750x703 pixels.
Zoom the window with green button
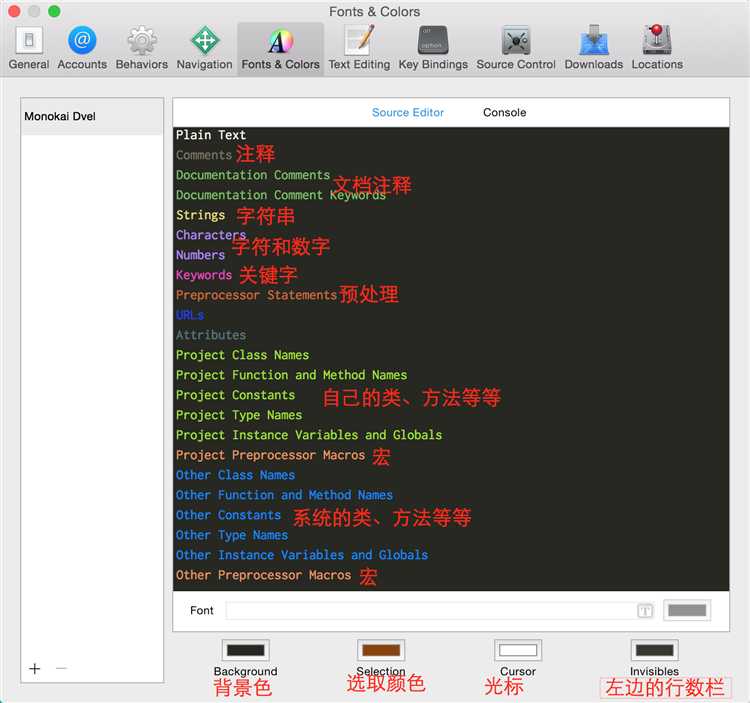(x=54, y=11)
